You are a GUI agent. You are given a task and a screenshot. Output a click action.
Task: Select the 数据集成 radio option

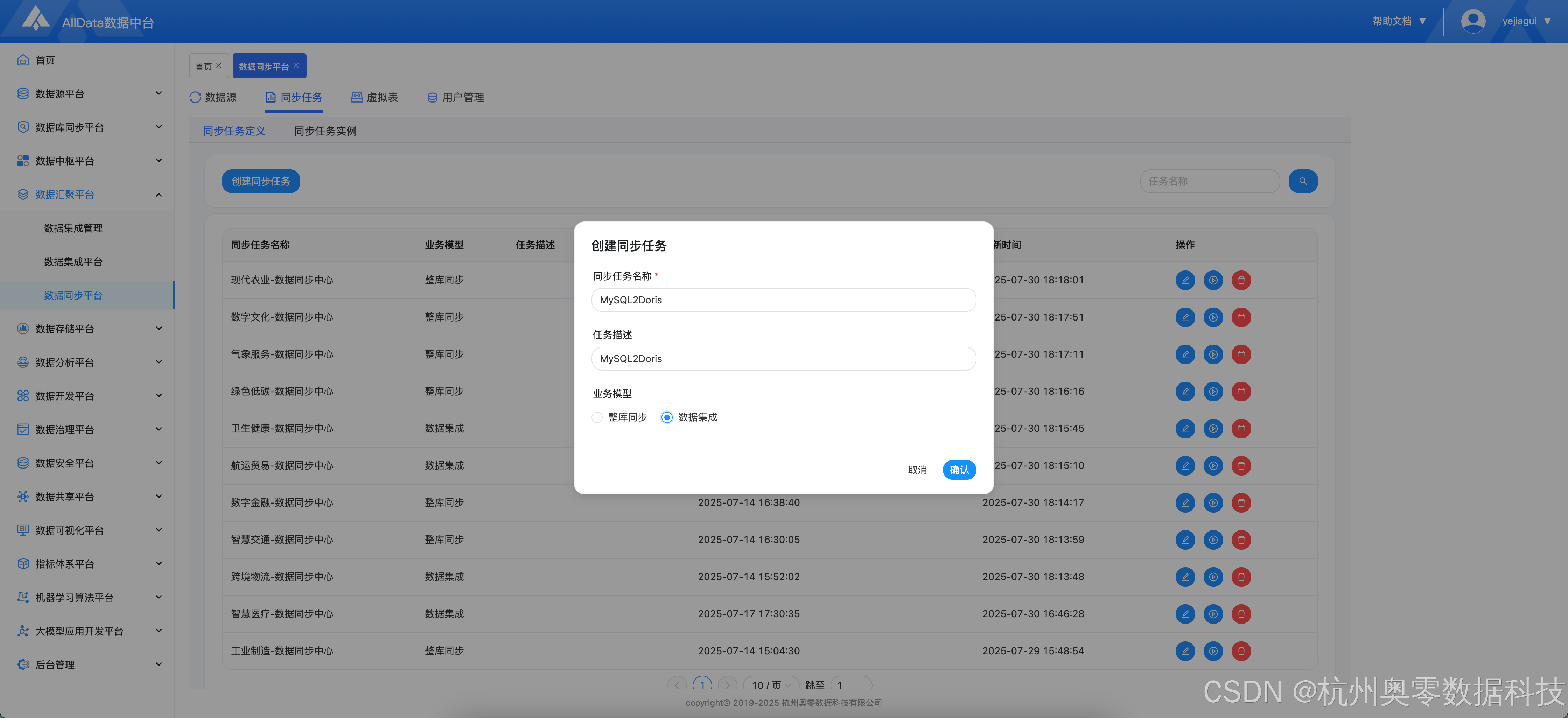(667, 417)
